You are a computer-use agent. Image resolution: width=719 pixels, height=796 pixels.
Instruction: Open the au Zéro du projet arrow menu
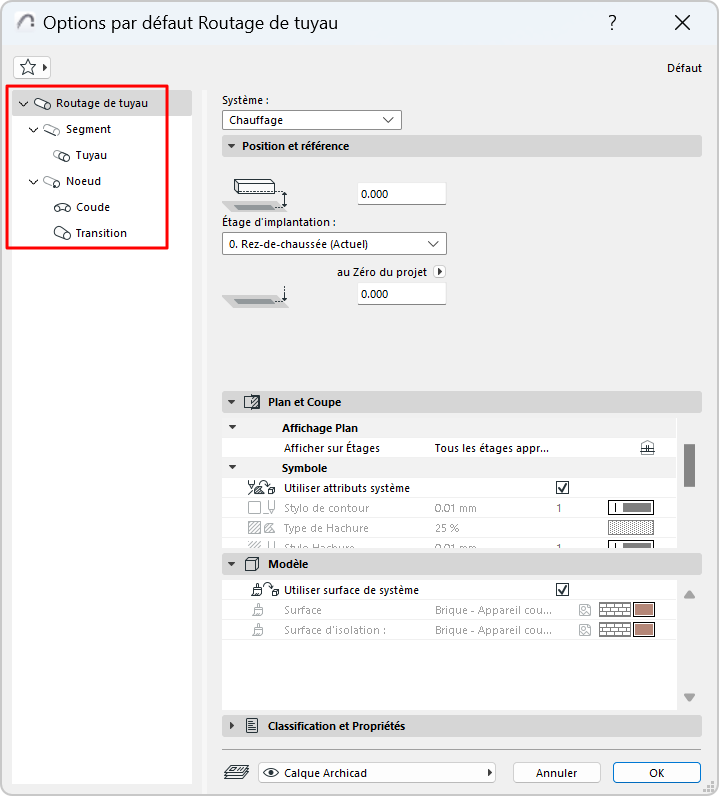pos(440,272)
